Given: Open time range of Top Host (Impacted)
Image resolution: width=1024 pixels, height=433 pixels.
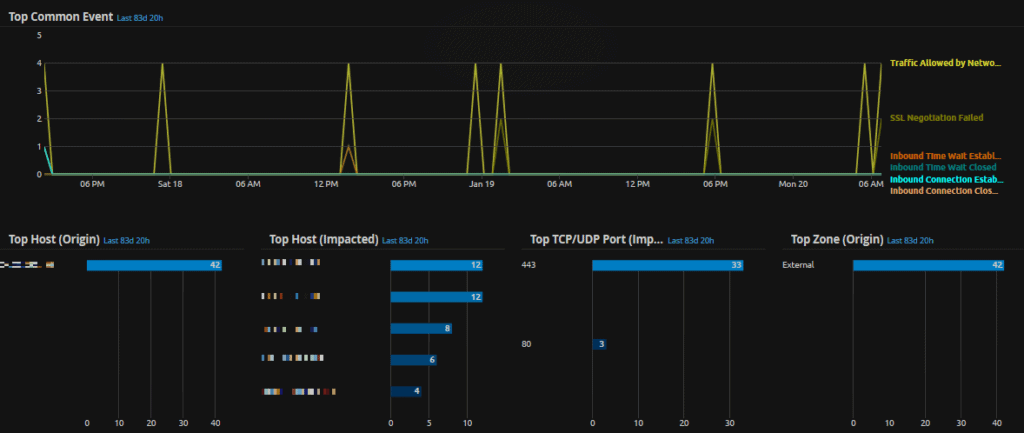Looking at the screenshot, I should 406,241.
